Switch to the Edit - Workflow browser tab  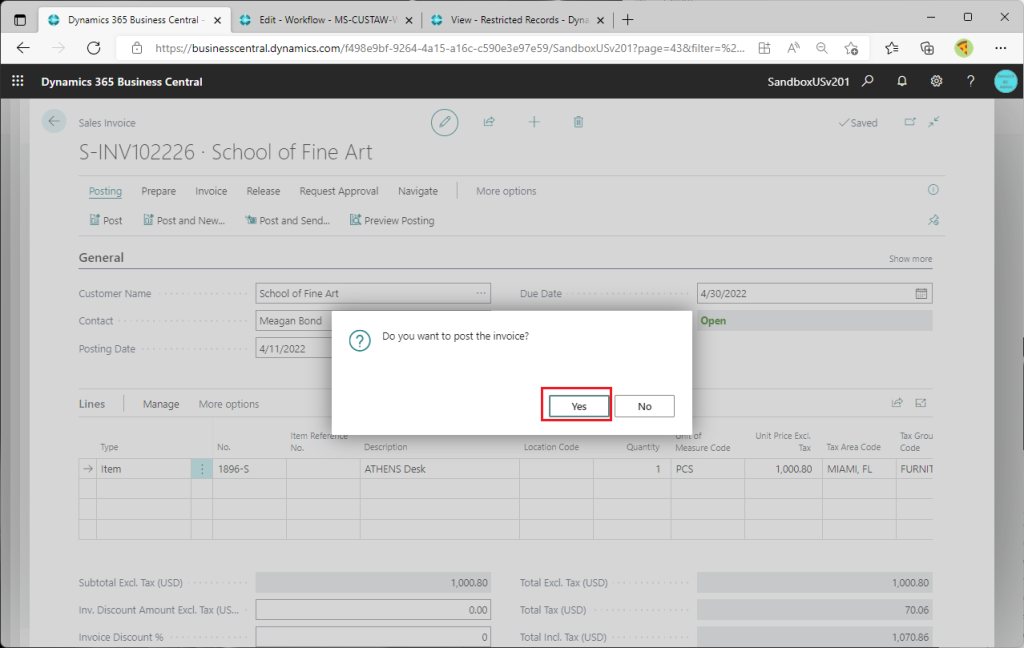point(325,20)
